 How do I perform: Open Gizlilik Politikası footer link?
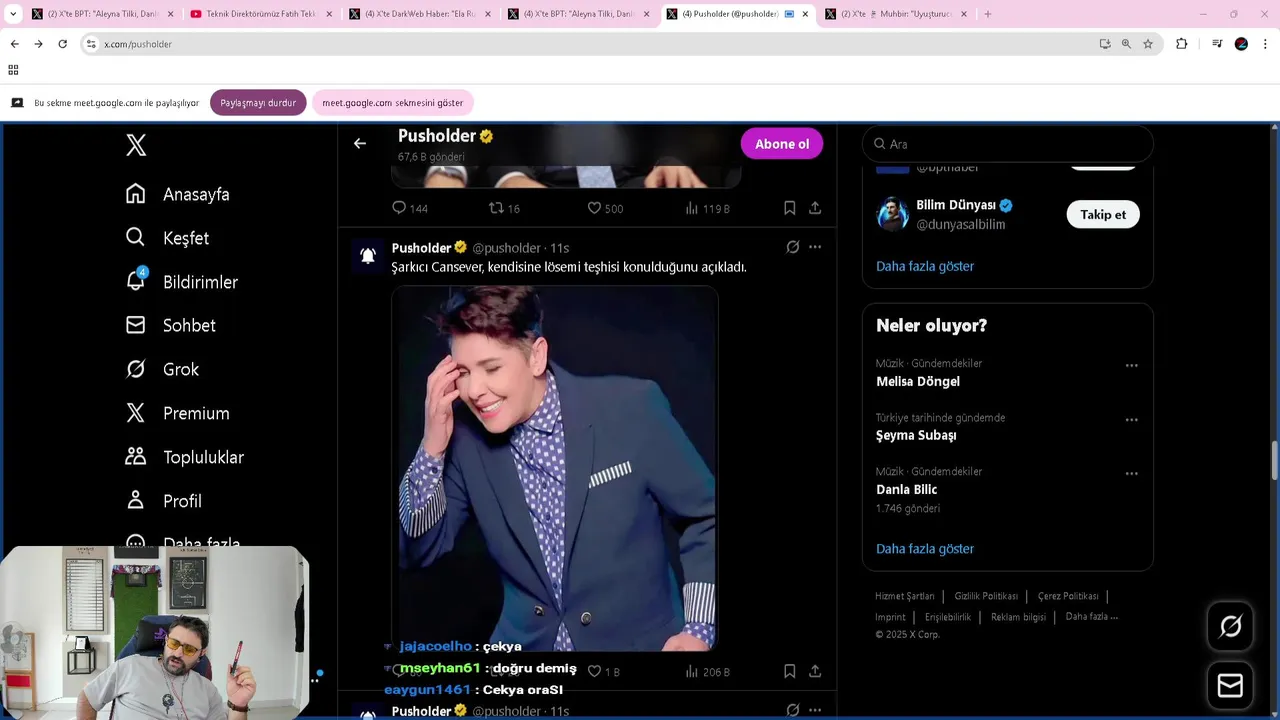[986, 596]
